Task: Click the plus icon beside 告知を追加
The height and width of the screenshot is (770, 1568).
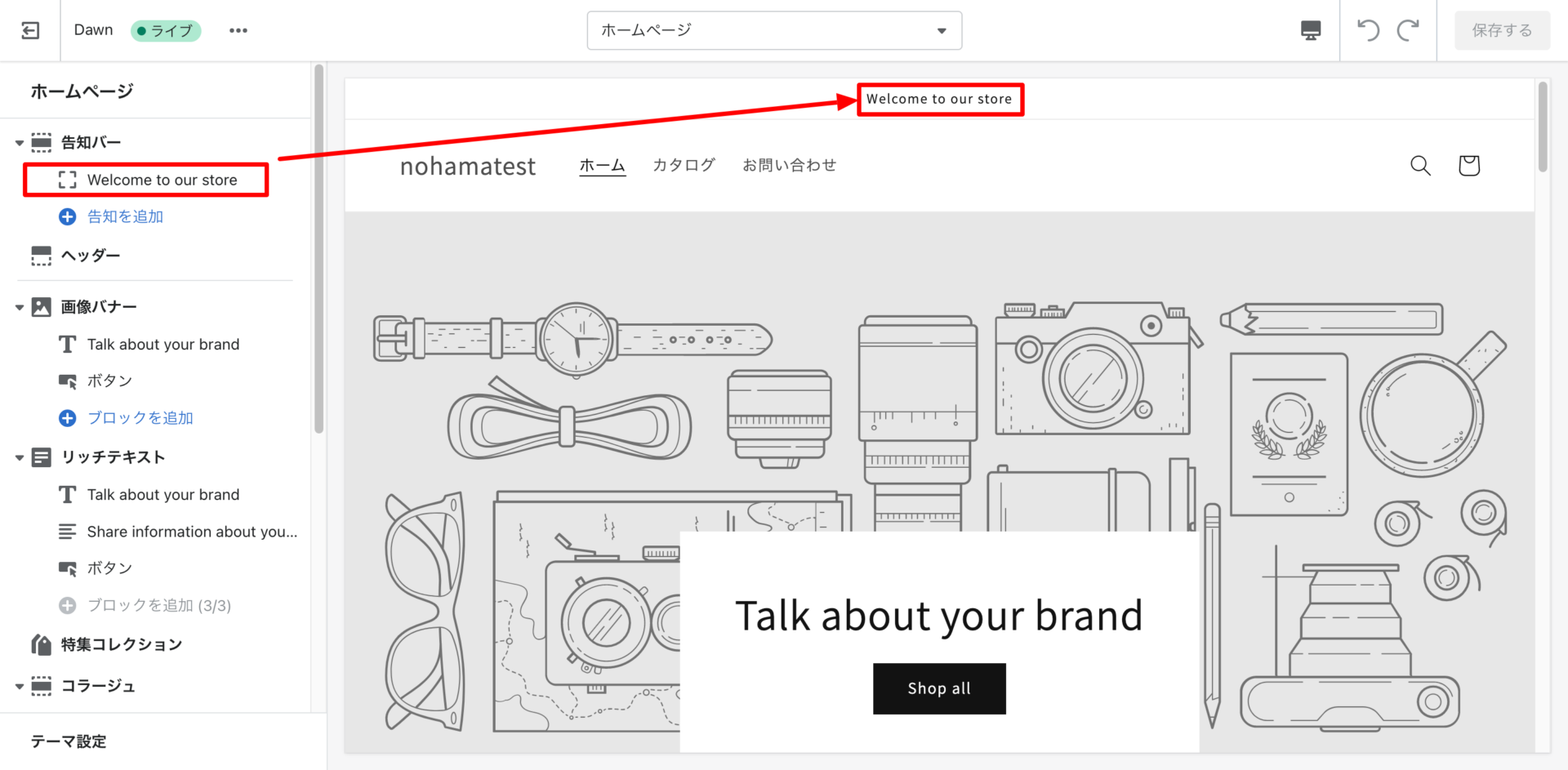Action: [x=68, y=217]
